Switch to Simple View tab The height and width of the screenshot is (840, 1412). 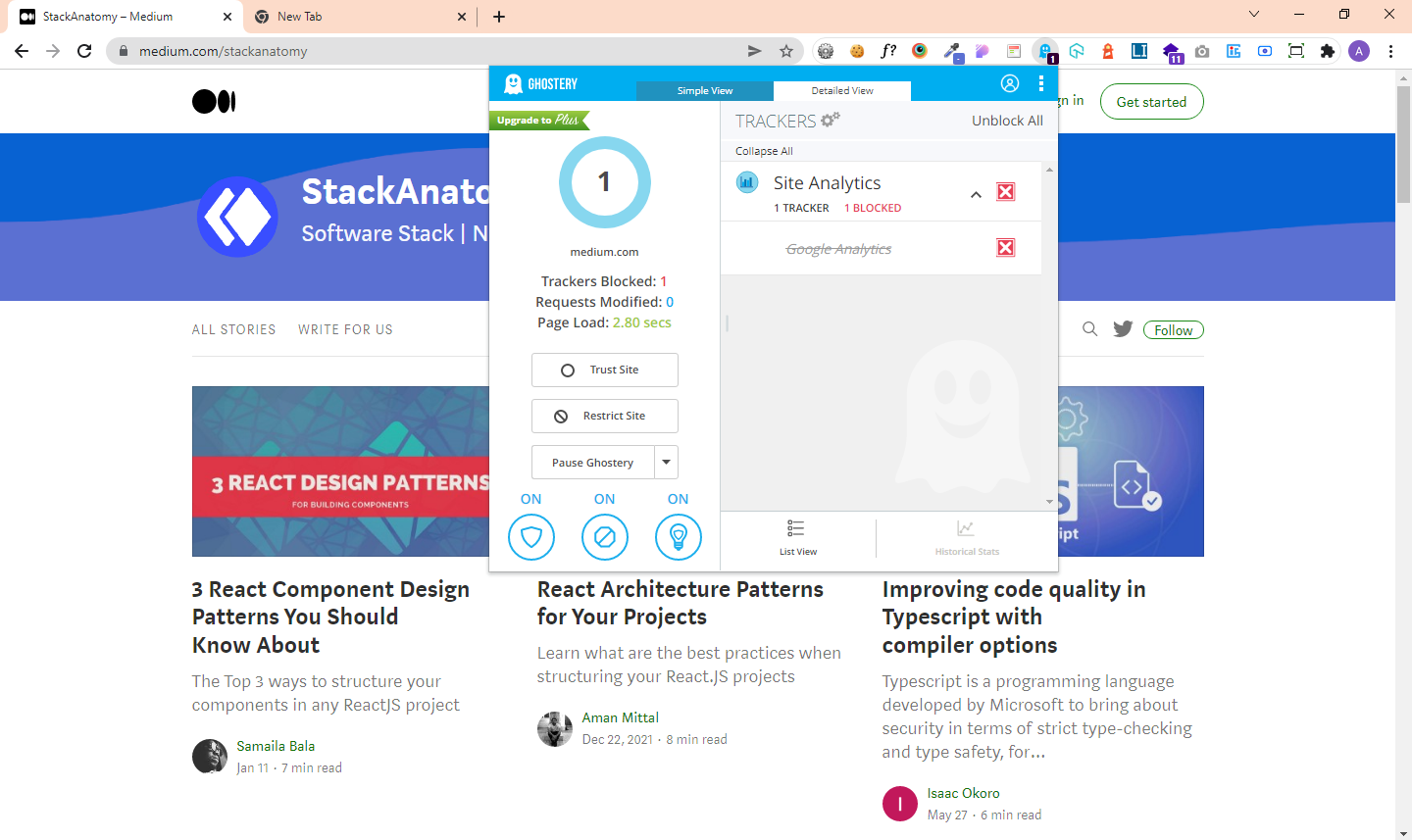(x=705, y=90)
